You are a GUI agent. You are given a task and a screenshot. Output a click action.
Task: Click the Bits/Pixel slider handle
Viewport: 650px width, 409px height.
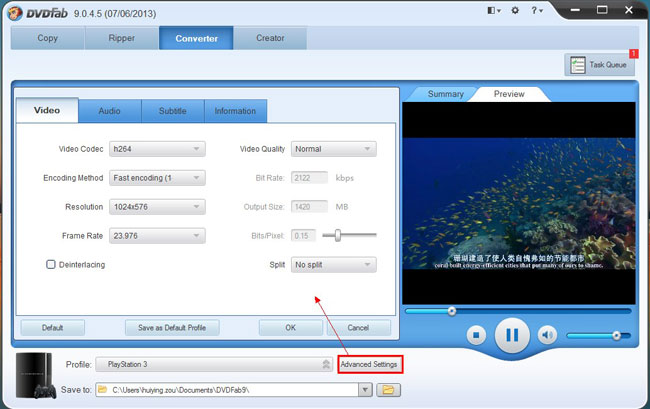(338, 235)
